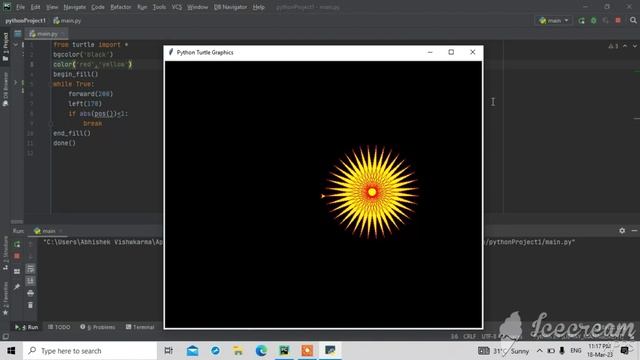
Task: Switch to the Run tool window tab at bottom
Action: pos(27,327)
